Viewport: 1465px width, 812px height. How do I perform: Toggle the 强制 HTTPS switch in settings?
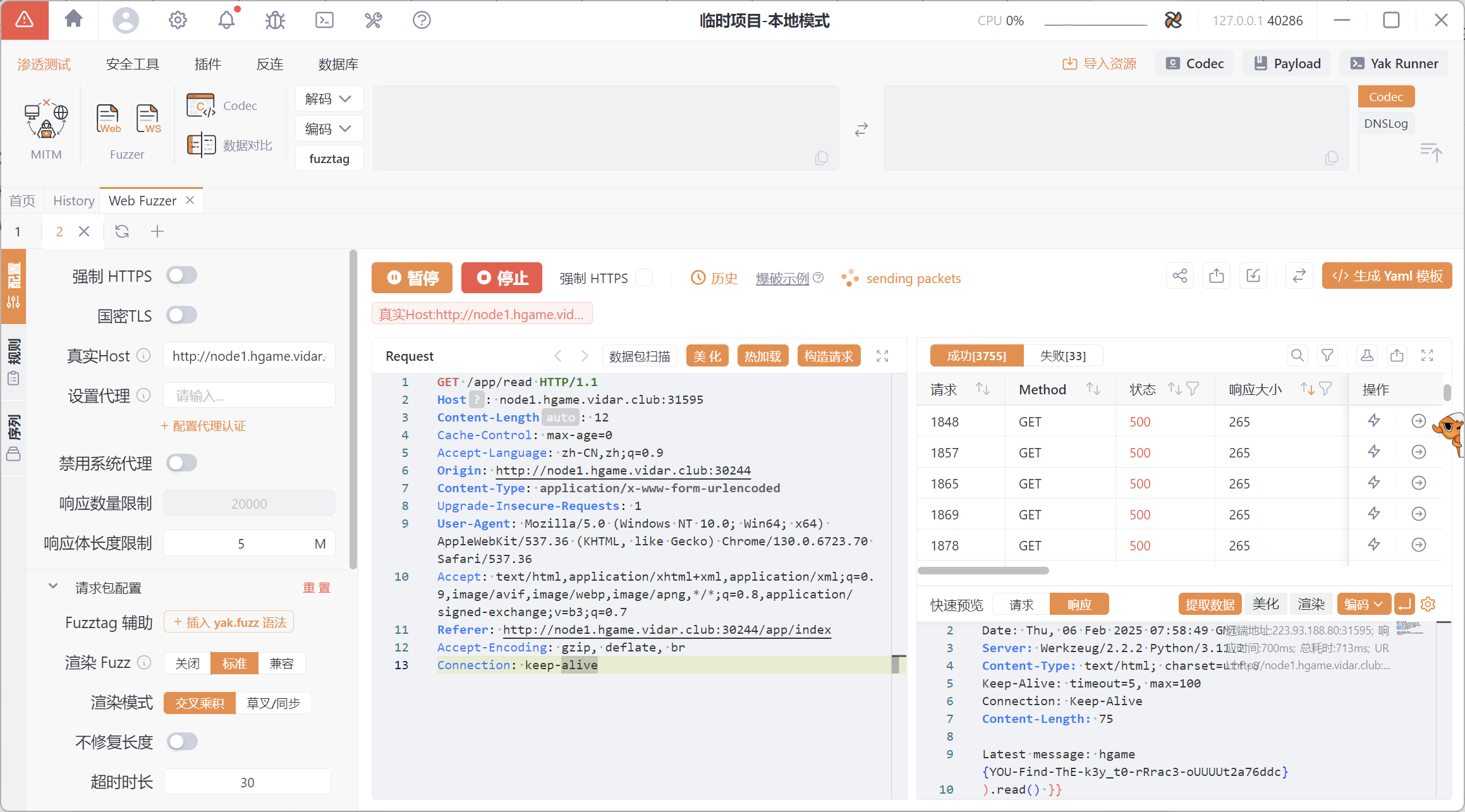click(x=181, y=276)
